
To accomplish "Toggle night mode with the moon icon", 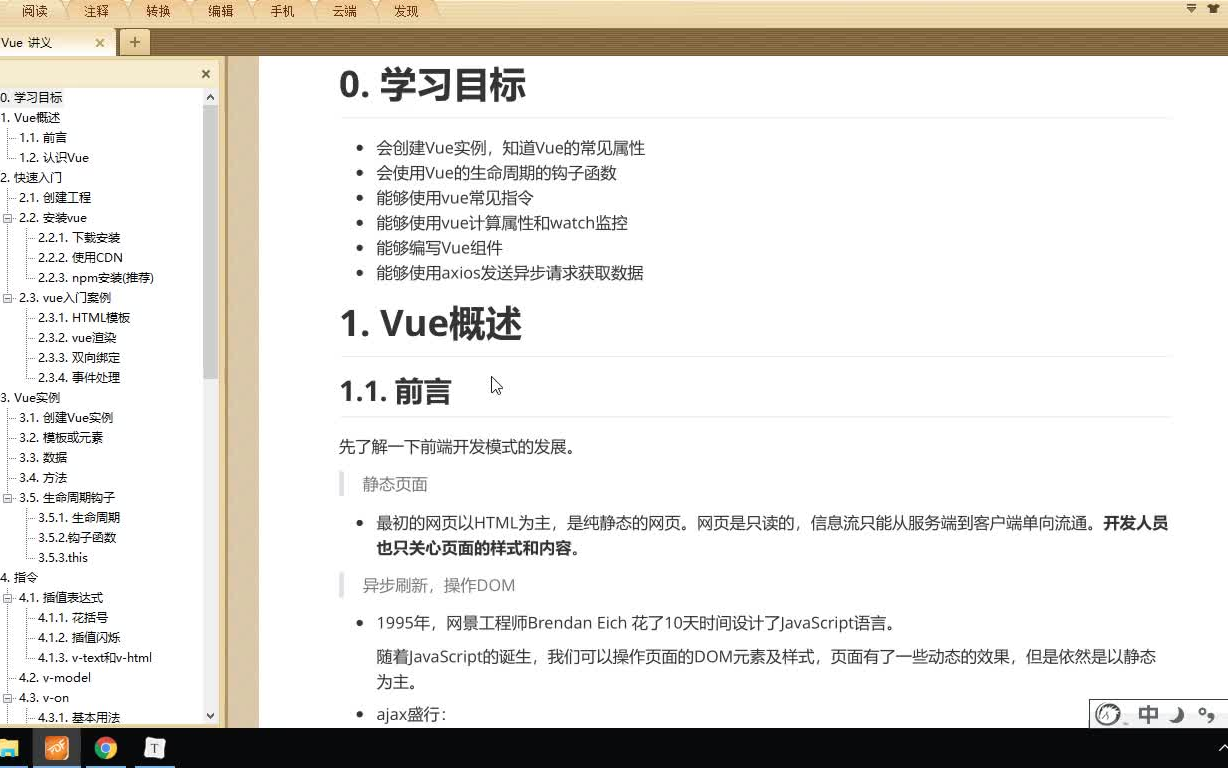I will pyautogui.click(x=1177, y=714).
